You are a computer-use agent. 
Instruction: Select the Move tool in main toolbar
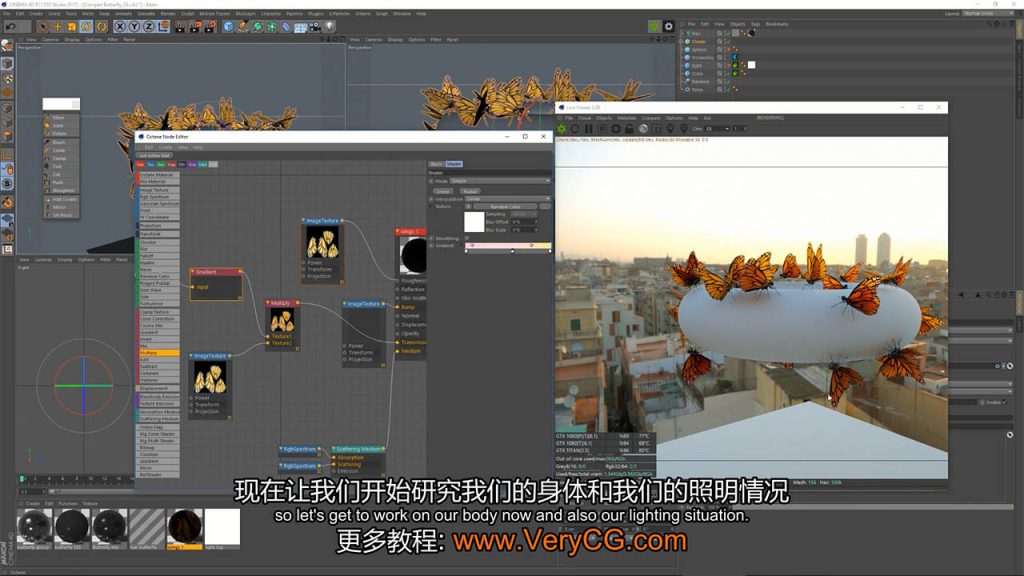[x=57, y=27]
